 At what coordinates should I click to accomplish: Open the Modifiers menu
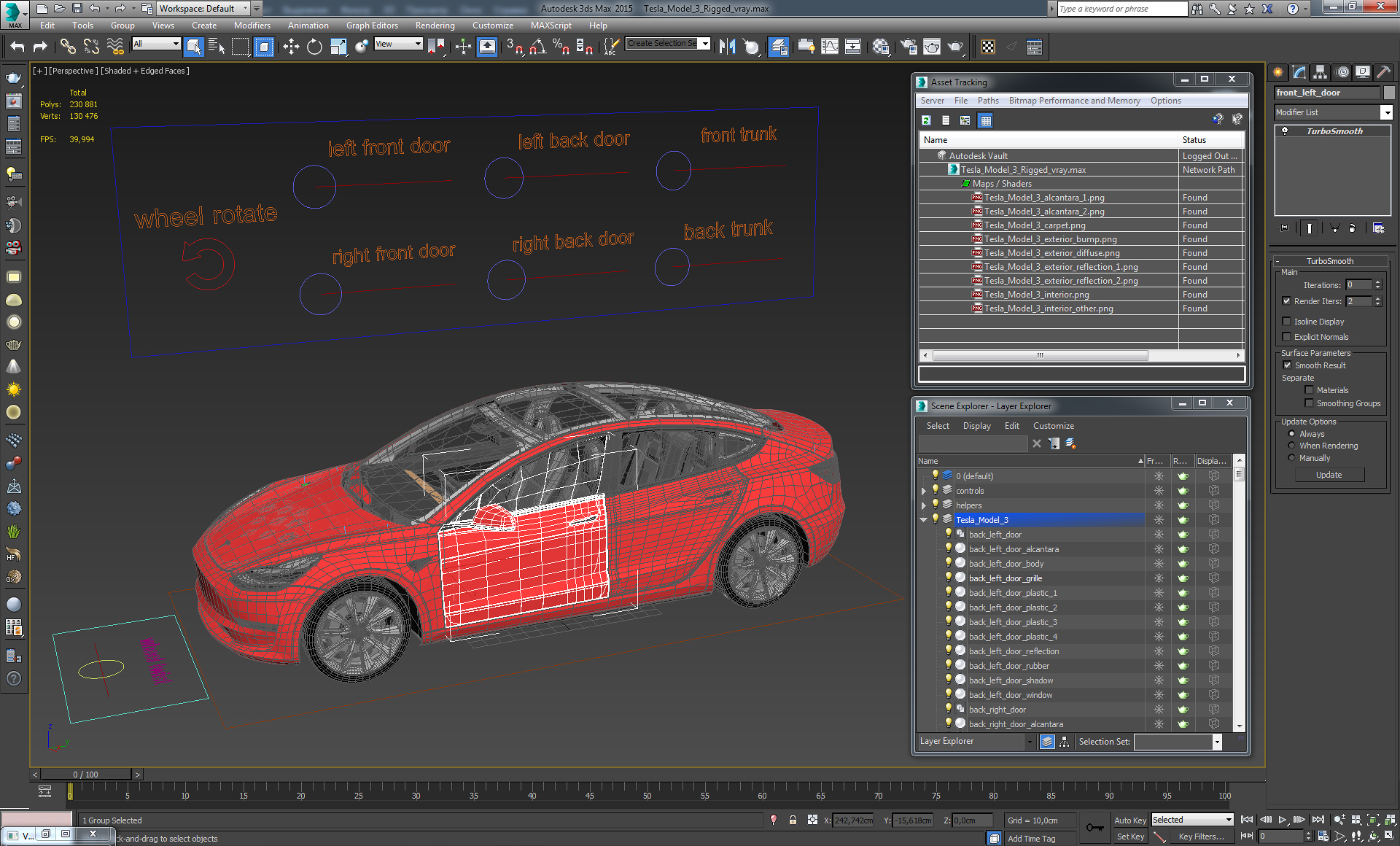[x=252, y=26]
